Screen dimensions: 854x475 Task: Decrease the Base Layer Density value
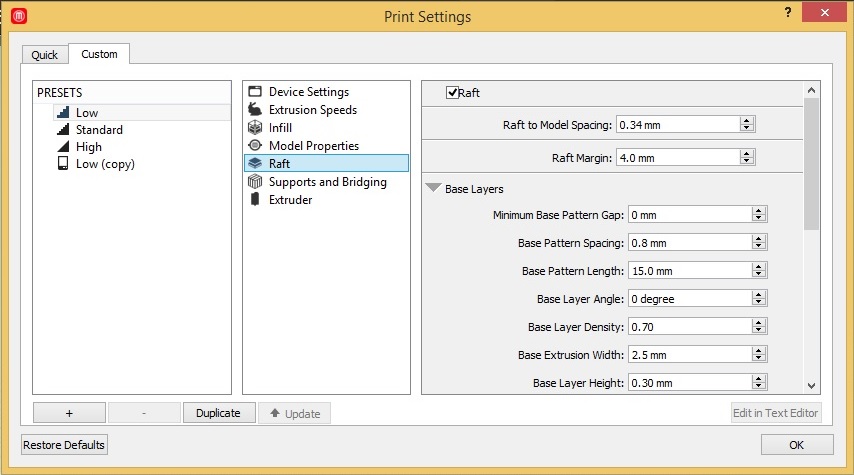point(759,330)
